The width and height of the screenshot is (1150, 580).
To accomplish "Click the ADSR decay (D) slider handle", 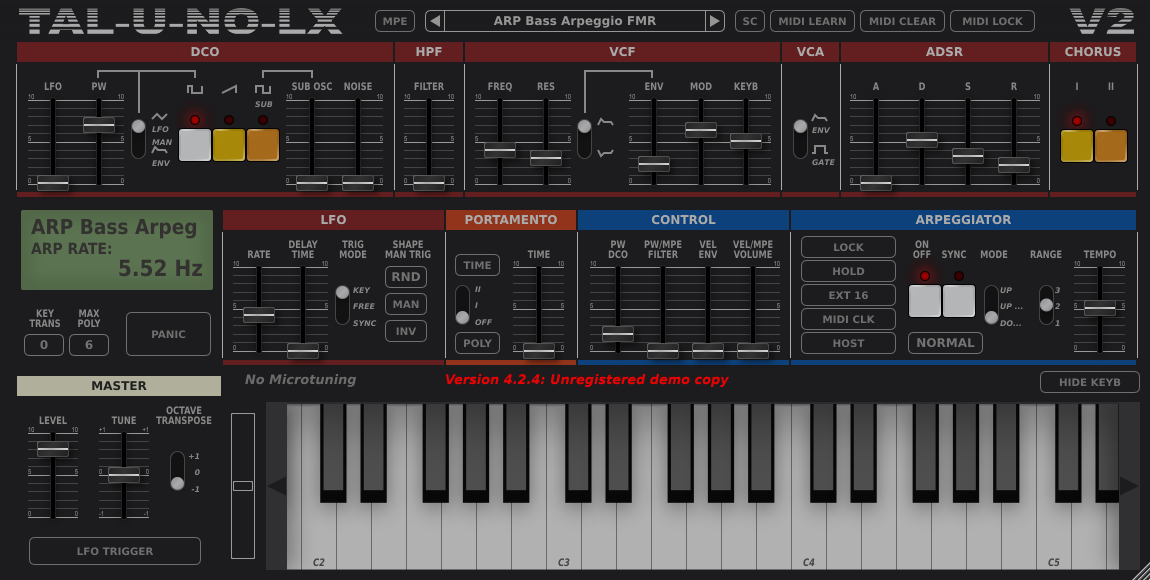I will coord(922,139).
